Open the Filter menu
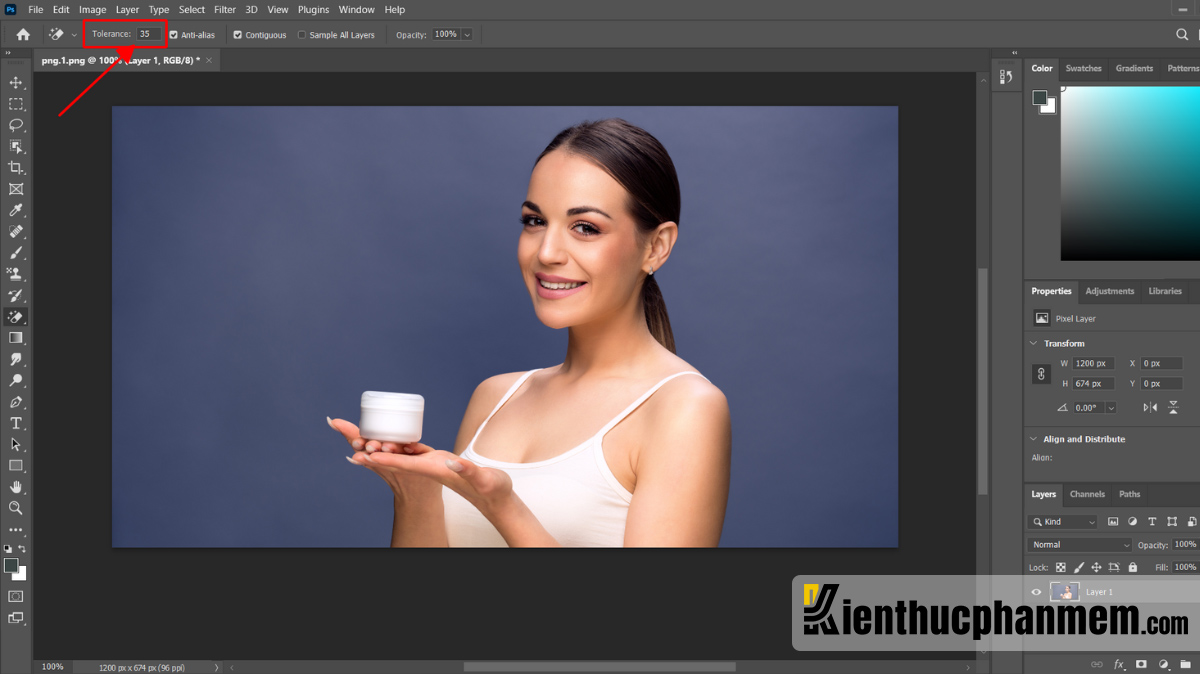 (225, 9)
